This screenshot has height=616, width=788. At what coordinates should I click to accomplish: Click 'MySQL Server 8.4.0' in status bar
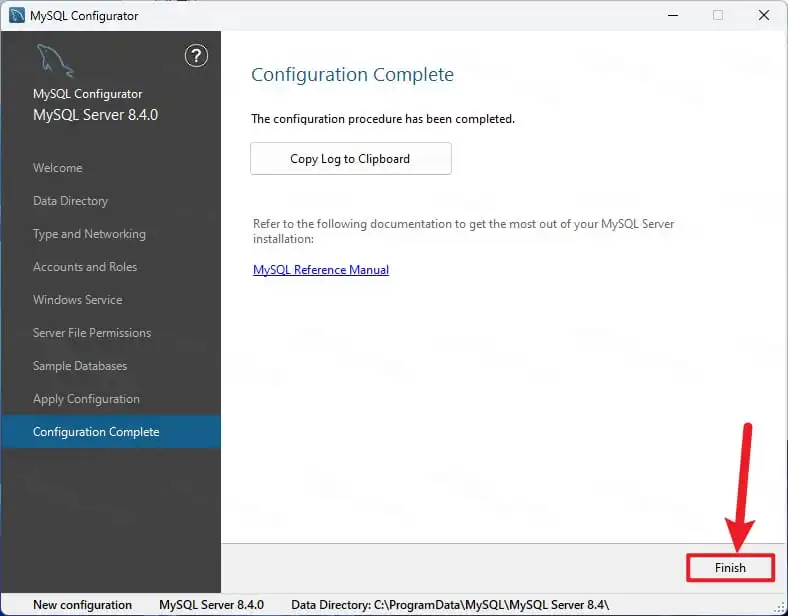211,605
